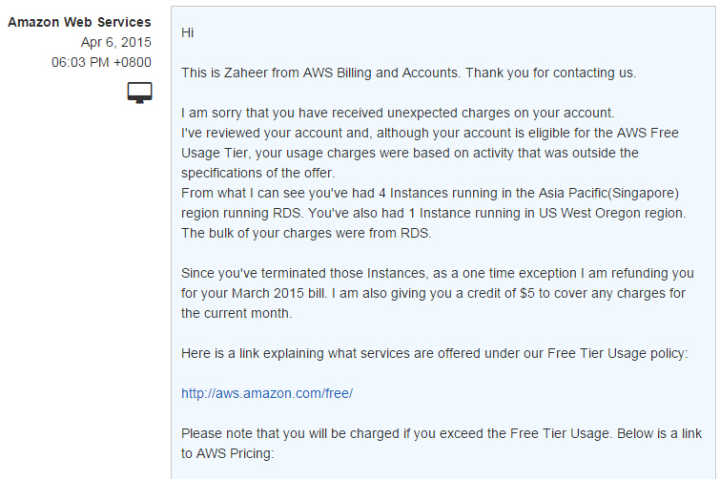Viewport: 720px width, 480px height.
Task: Click "specifications of the offer" line
Action: [x=258, y=173]
